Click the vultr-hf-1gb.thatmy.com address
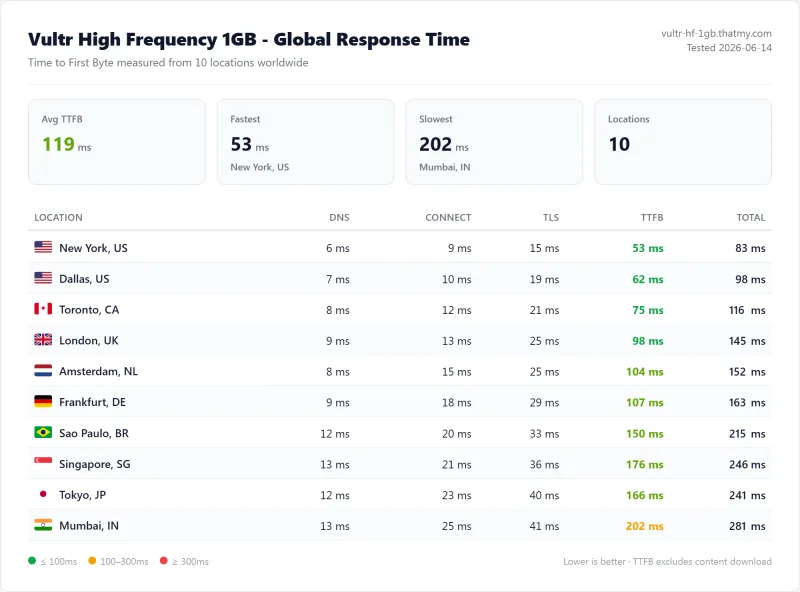 (x=716, y=34)
